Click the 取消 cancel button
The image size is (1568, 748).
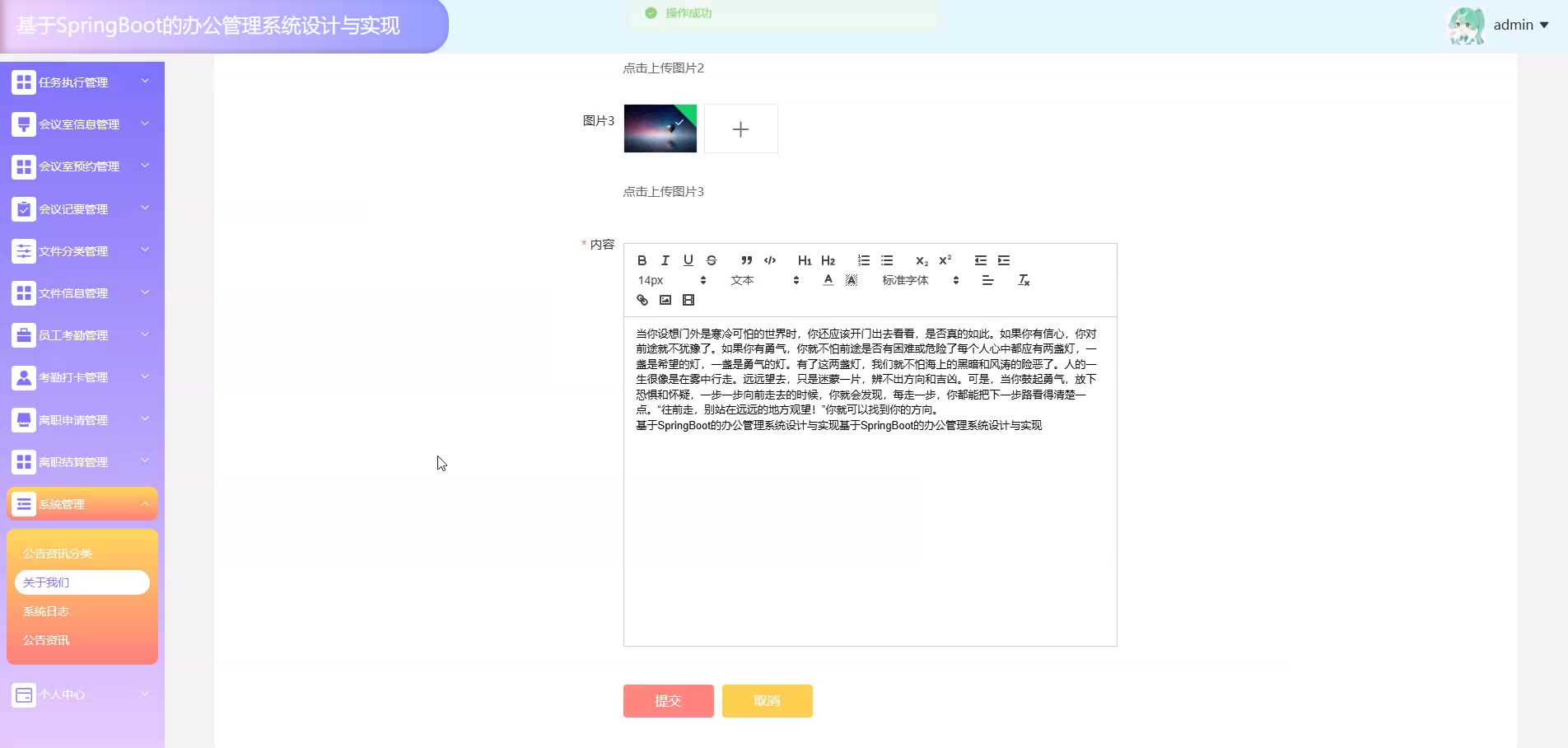(x=766, y=701)
